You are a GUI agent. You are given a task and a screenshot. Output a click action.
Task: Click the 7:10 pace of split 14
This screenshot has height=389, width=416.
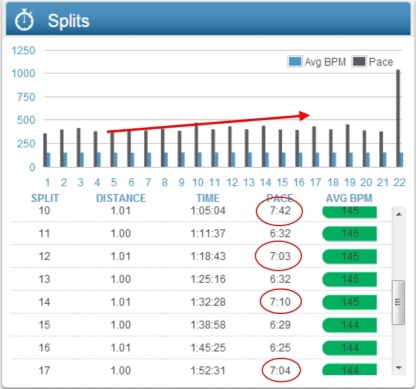[280, 302]
